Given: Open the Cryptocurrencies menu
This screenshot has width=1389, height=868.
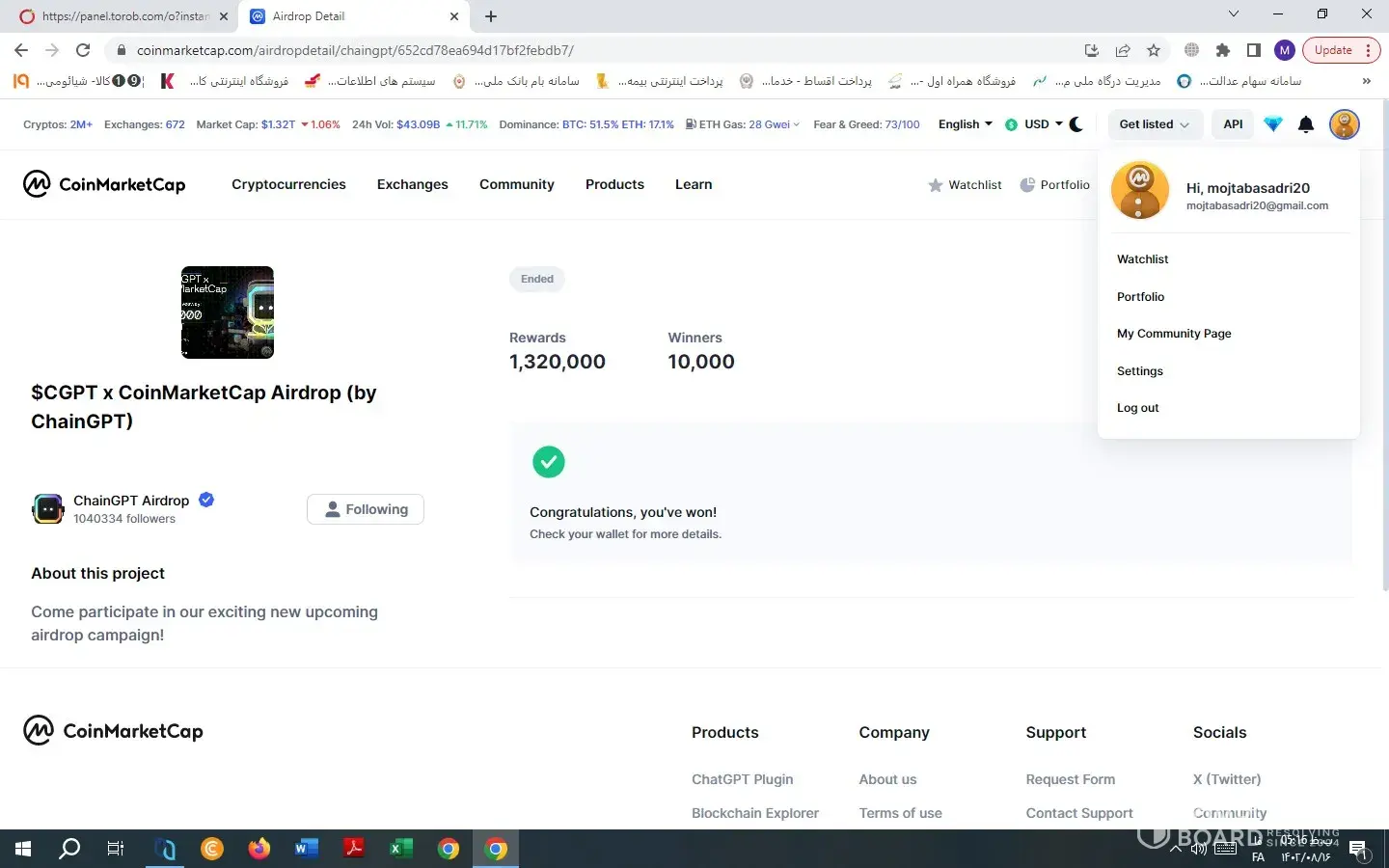Looking at the screenshot, I should click(288, 184).
